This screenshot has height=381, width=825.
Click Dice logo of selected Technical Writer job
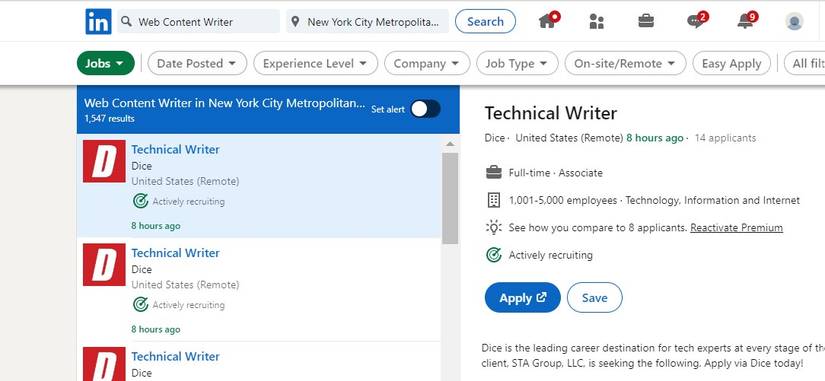(x=104, y=161)
